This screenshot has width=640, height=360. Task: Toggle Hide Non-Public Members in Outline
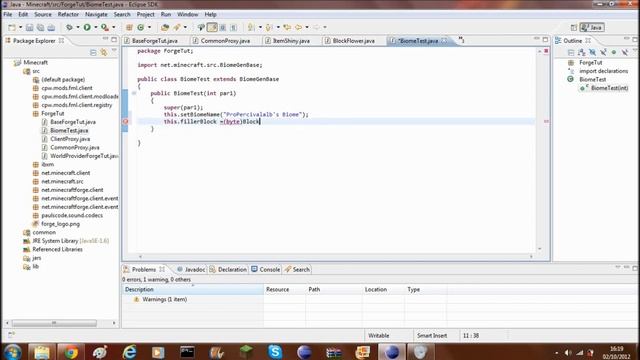[x=613, y=52]
